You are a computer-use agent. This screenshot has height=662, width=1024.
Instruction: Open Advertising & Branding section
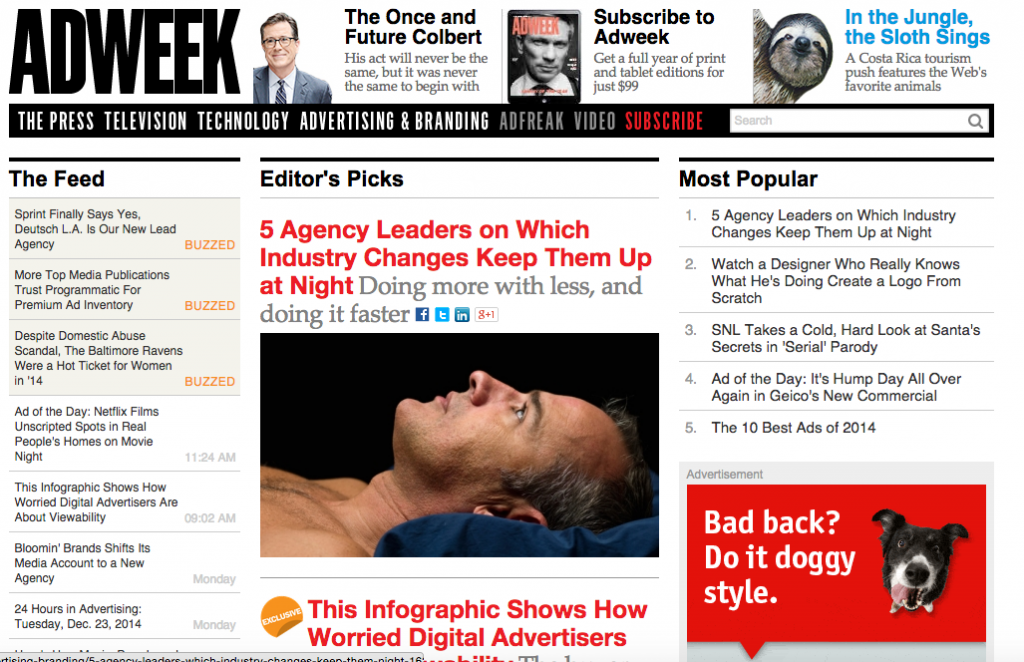click(x=394, y=121)
